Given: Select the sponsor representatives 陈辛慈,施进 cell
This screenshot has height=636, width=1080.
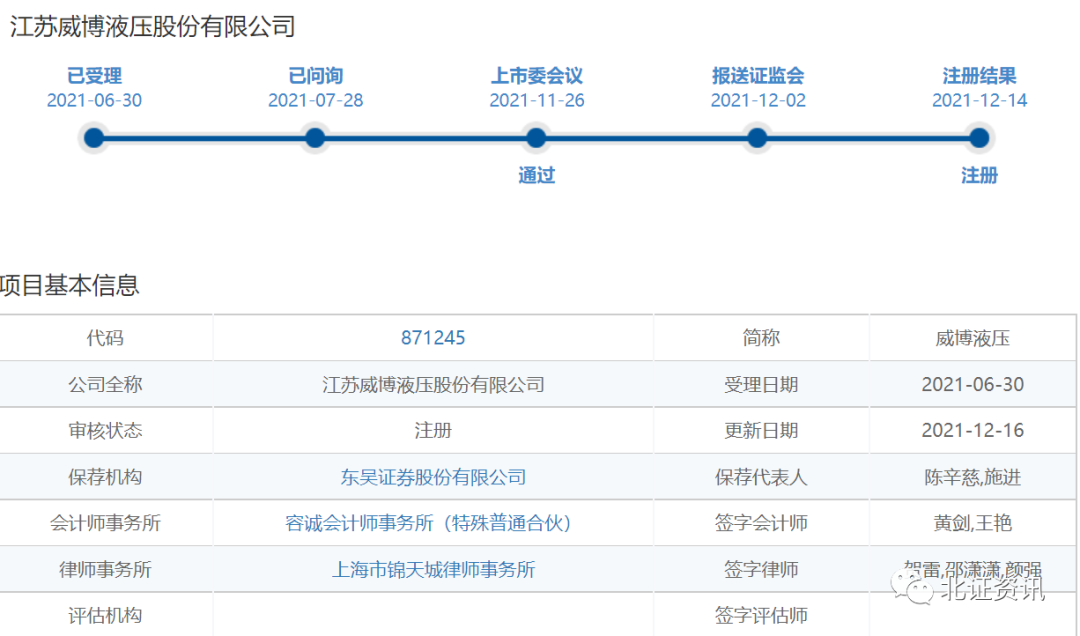Looking at the screenshot, I should 972,477.
